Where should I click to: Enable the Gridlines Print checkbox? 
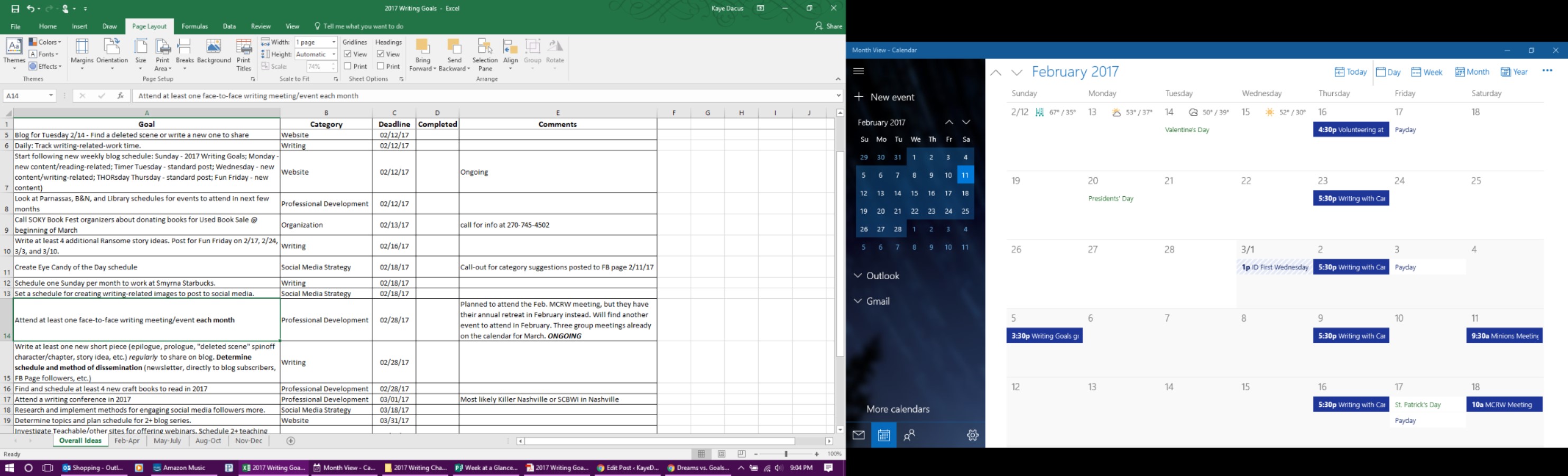[347, 66]
